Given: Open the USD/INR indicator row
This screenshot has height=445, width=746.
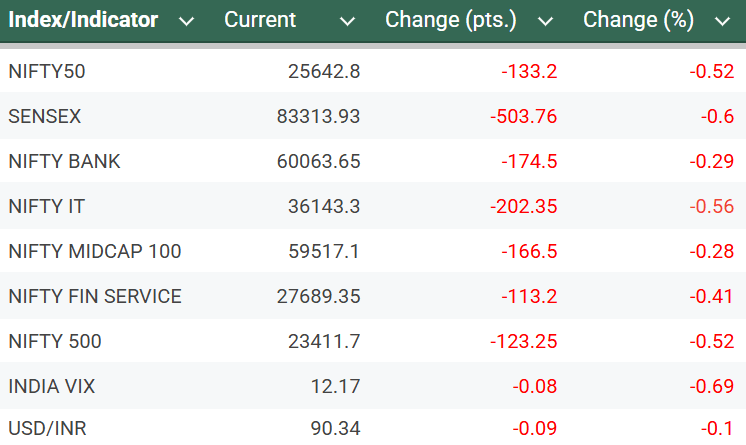Looking at the screenshot, I should point(47,429).
